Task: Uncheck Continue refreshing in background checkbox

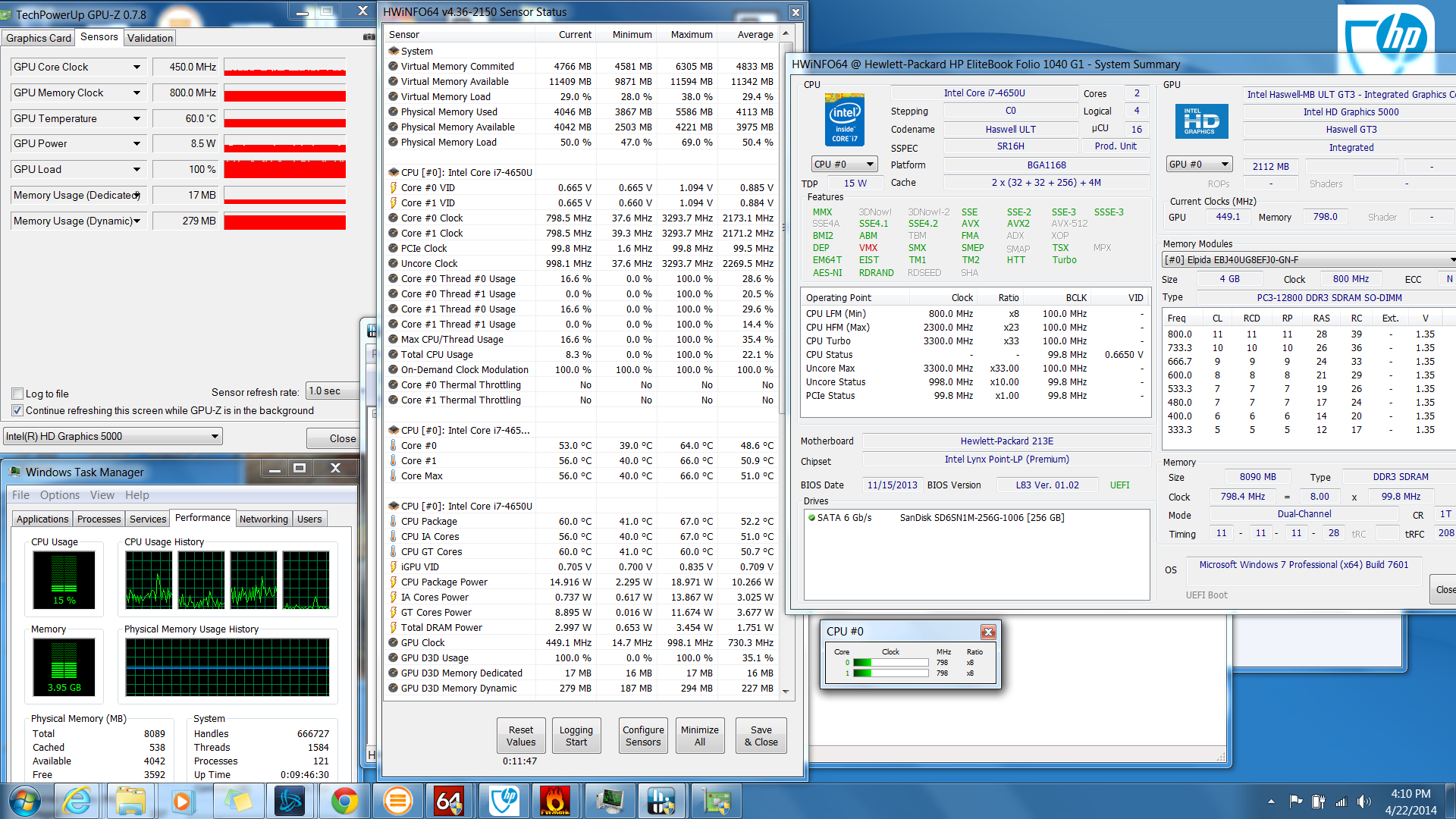Action: click(17, 410)
